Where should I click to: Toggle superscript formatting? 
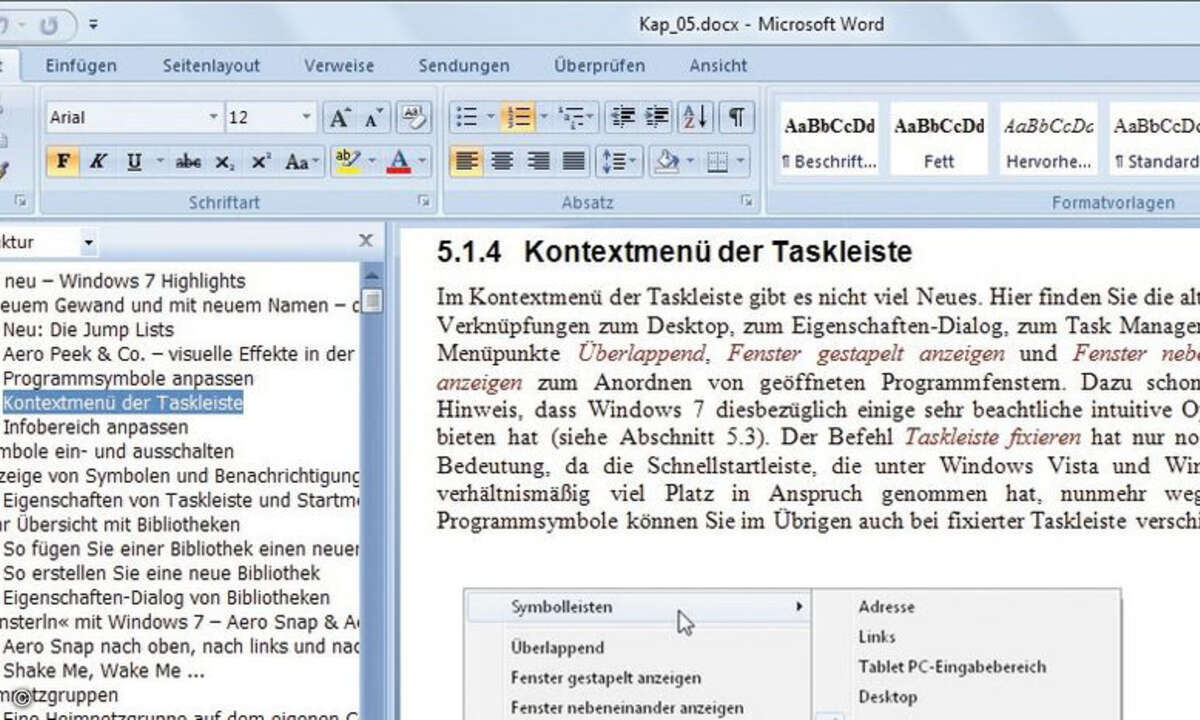[x=261, y=161]
